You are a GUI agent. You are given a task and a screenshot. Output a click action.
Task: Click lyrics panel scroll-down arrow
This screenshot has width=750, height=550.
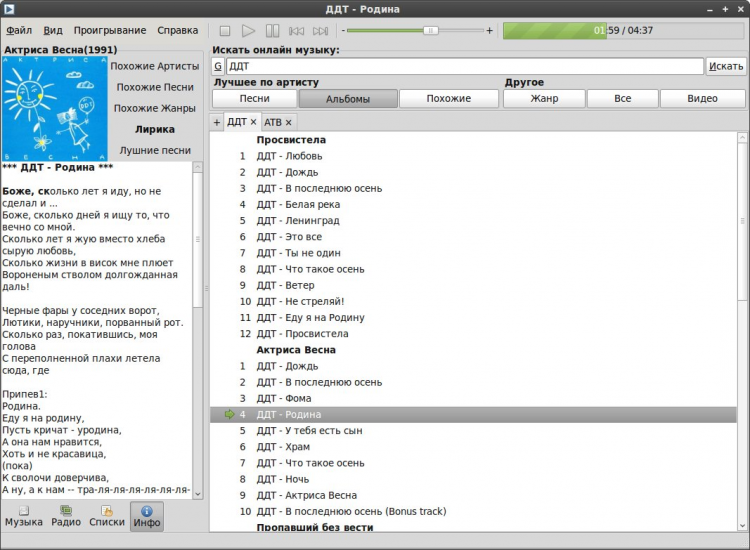(198, 494)
